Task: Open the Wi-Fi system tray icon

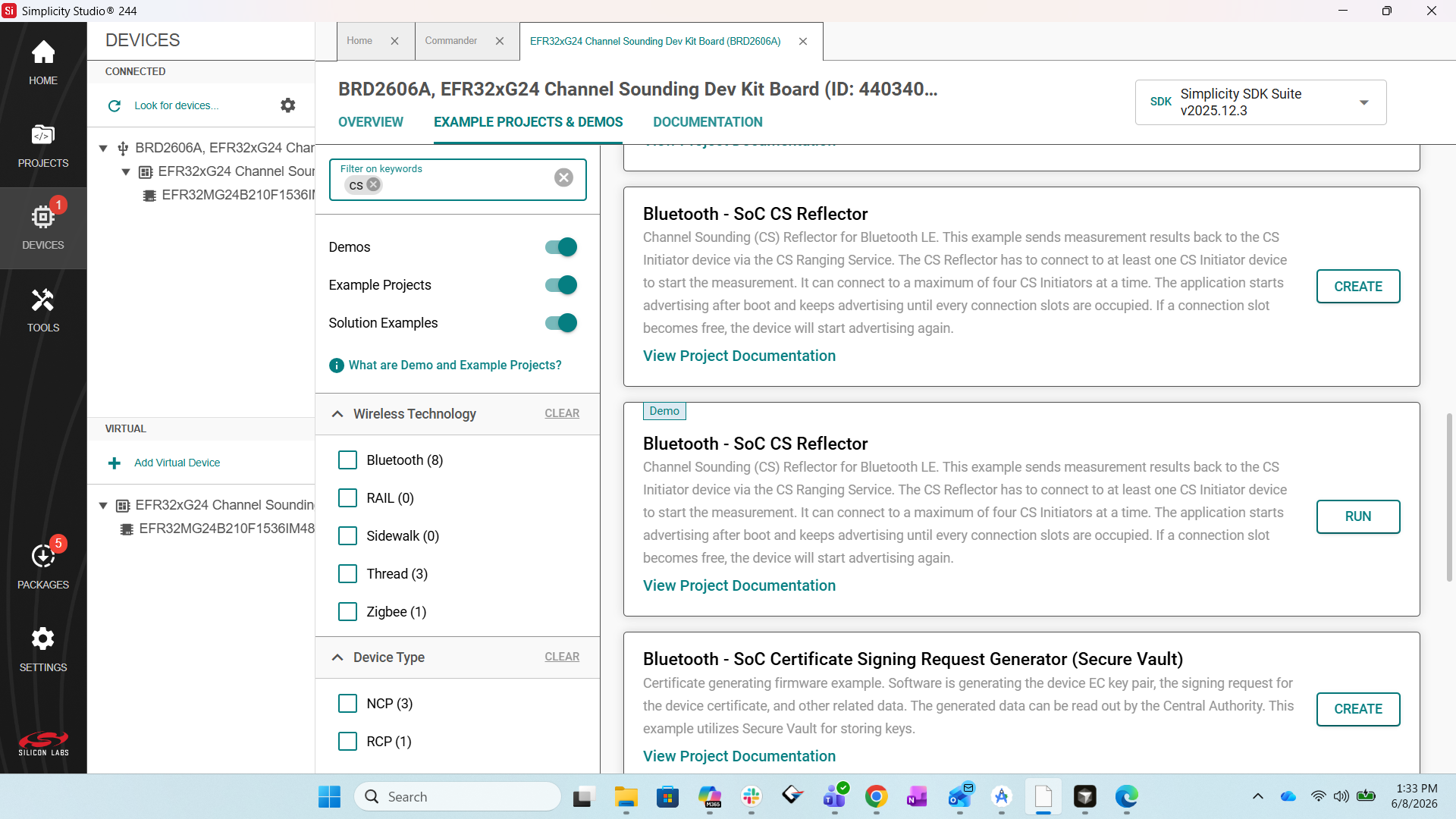Action: [x=1318, y=796]
